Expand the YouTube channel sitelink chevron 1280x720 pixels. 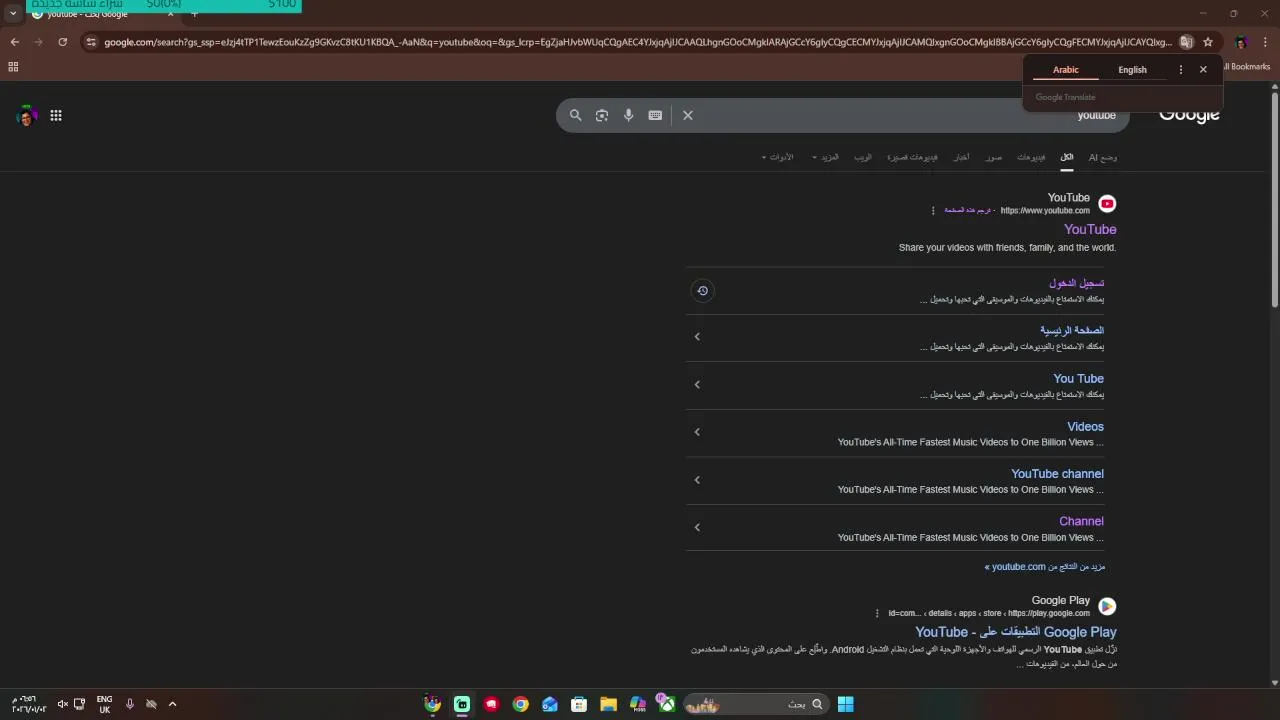click(697, 480)
